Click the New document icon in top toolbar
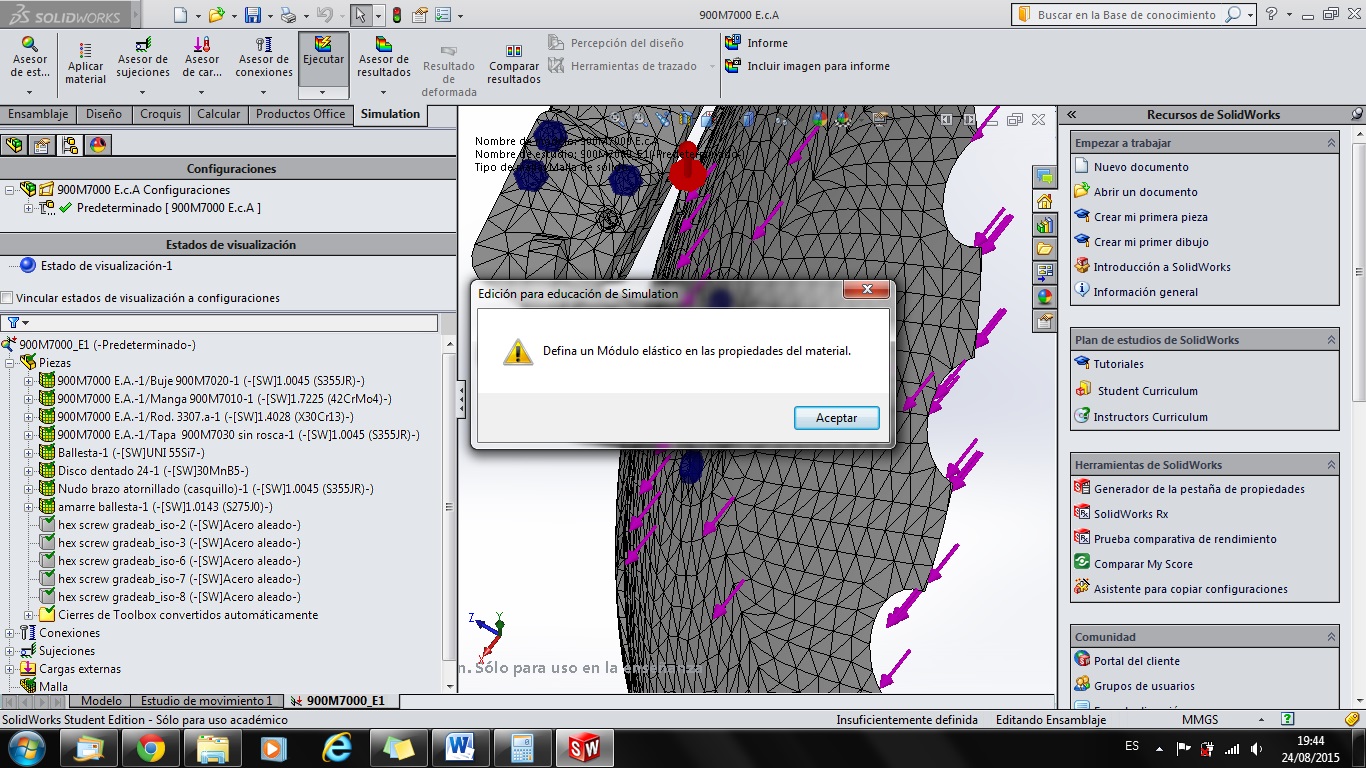This screenshot has width=1366, height=768. click(180, 15)
